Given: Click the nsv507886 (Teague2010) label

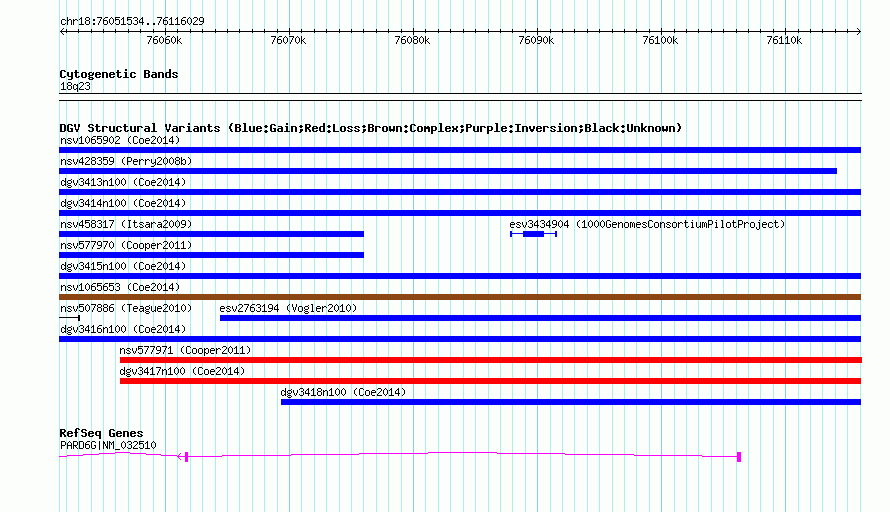Looking at the screenshot, I should 126,308.
